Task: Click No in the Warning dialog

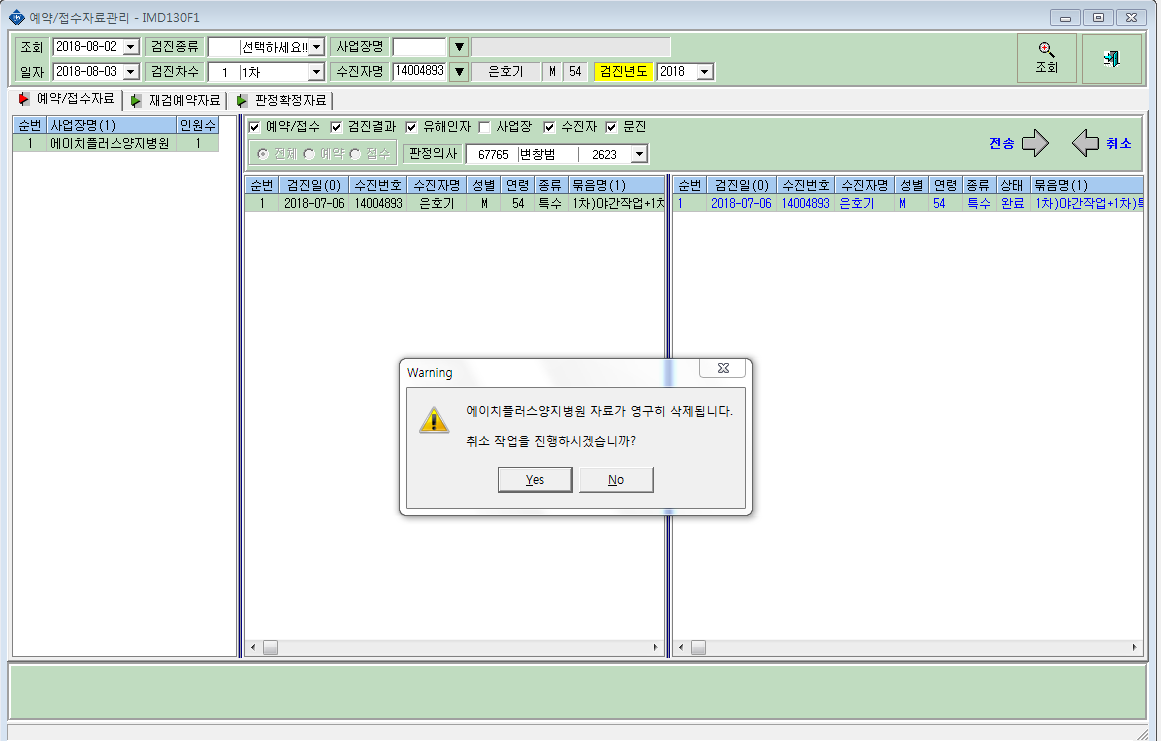Action: (616, 480)
